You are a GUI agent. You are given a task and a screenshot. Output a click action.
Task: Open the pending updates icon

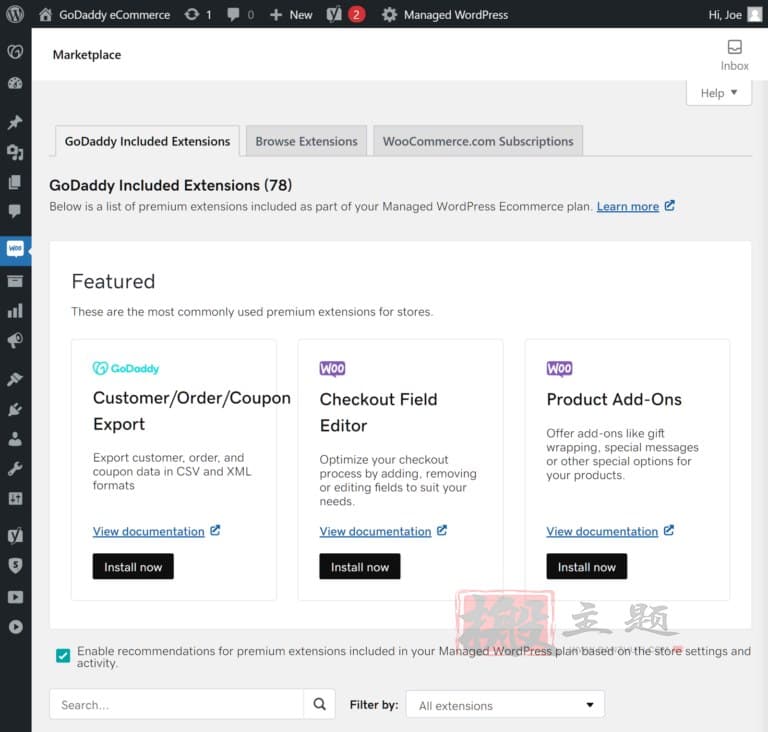(x=198, y=15)
